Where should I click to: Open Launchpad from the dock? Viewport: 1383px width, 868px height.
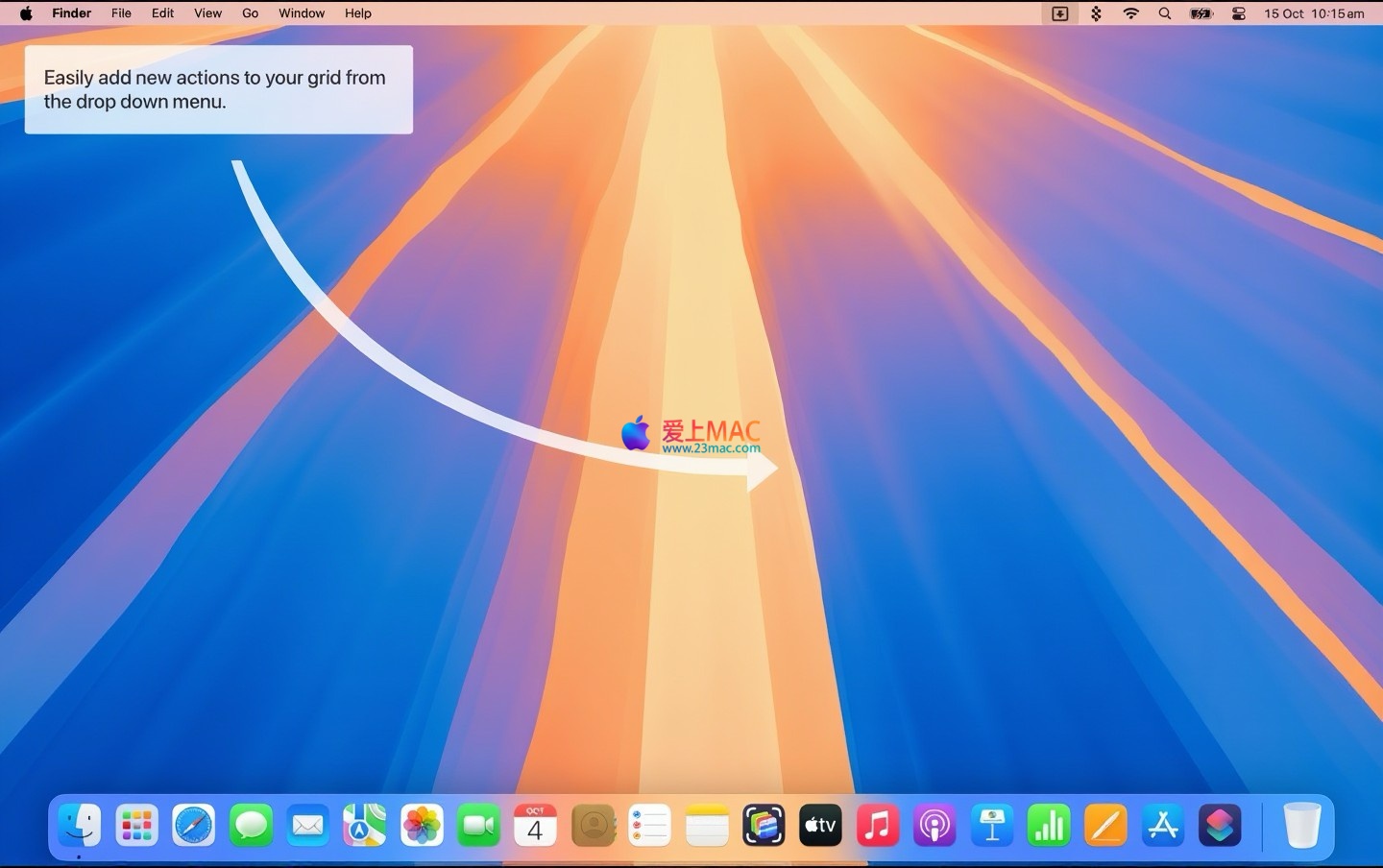(x=136, y=826)
